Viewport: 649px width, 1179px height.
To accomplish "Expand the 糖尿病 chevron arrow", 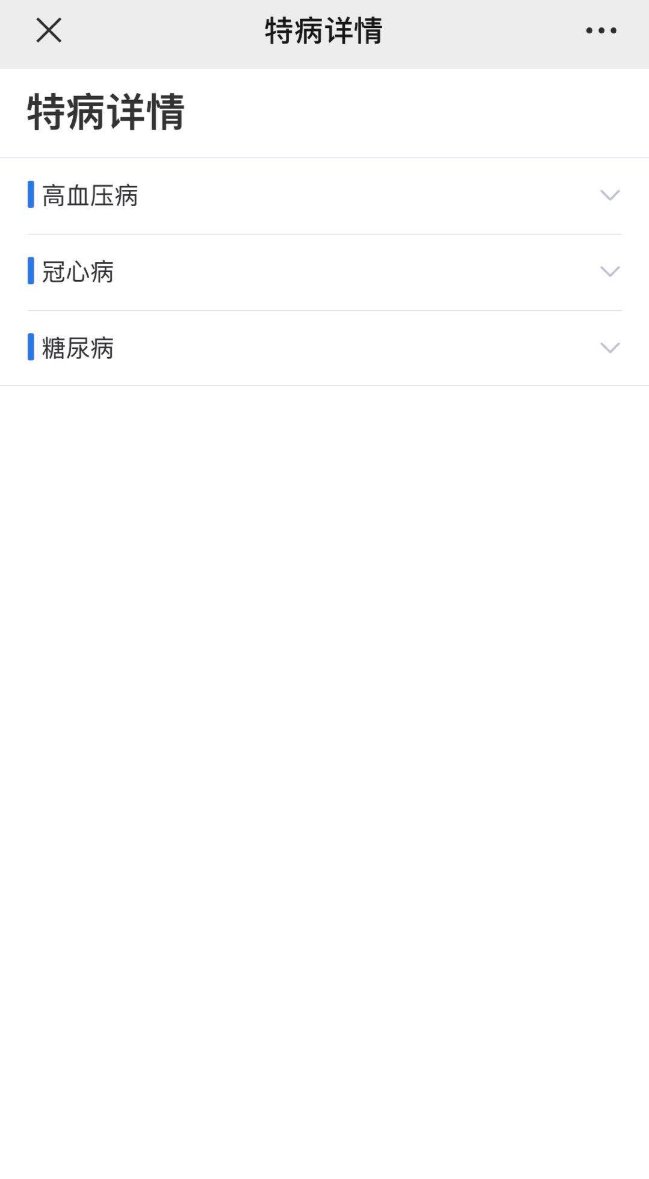I will pyautogui.click(x=610, y=347).
